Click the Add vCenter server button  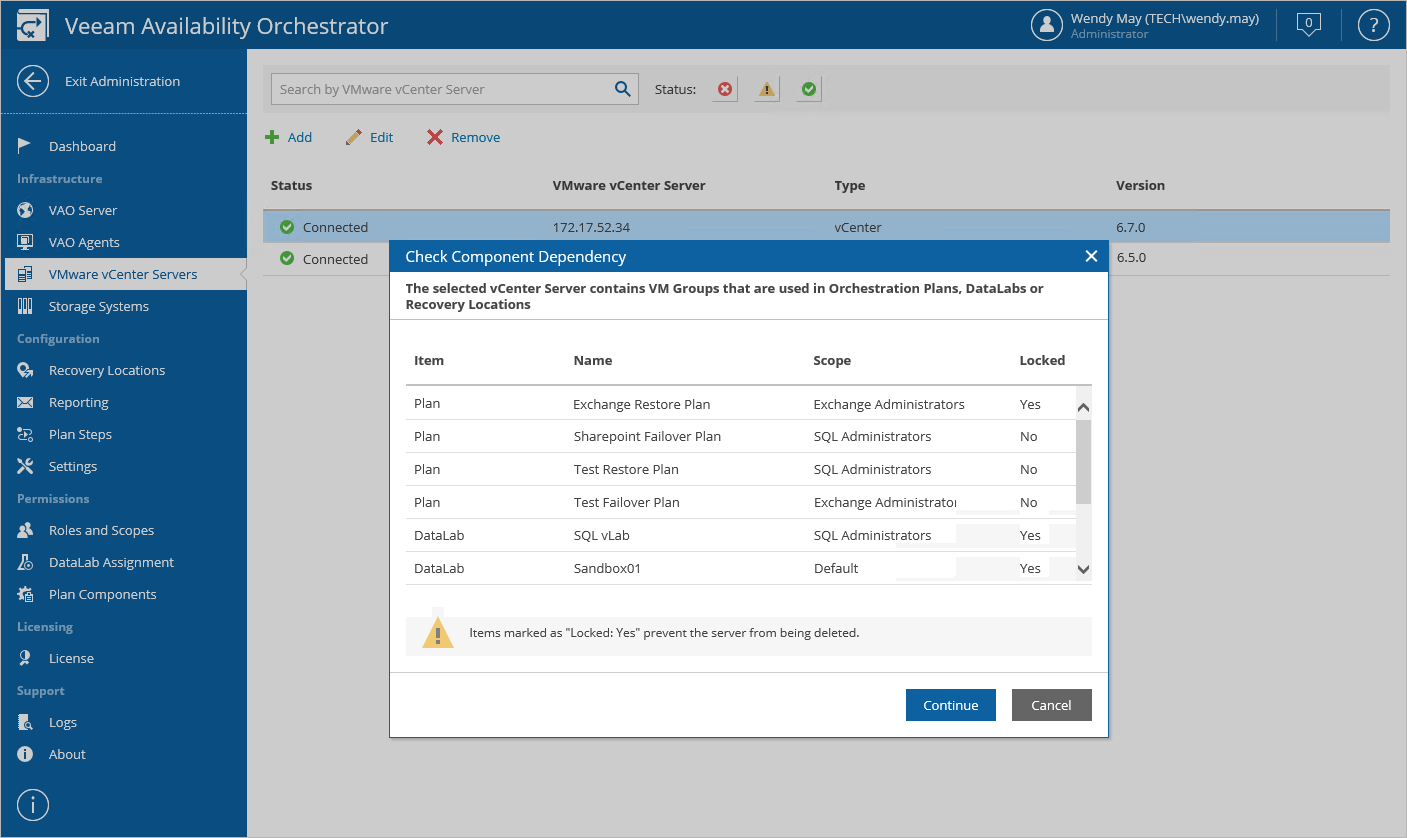click(x=289, y=137)
